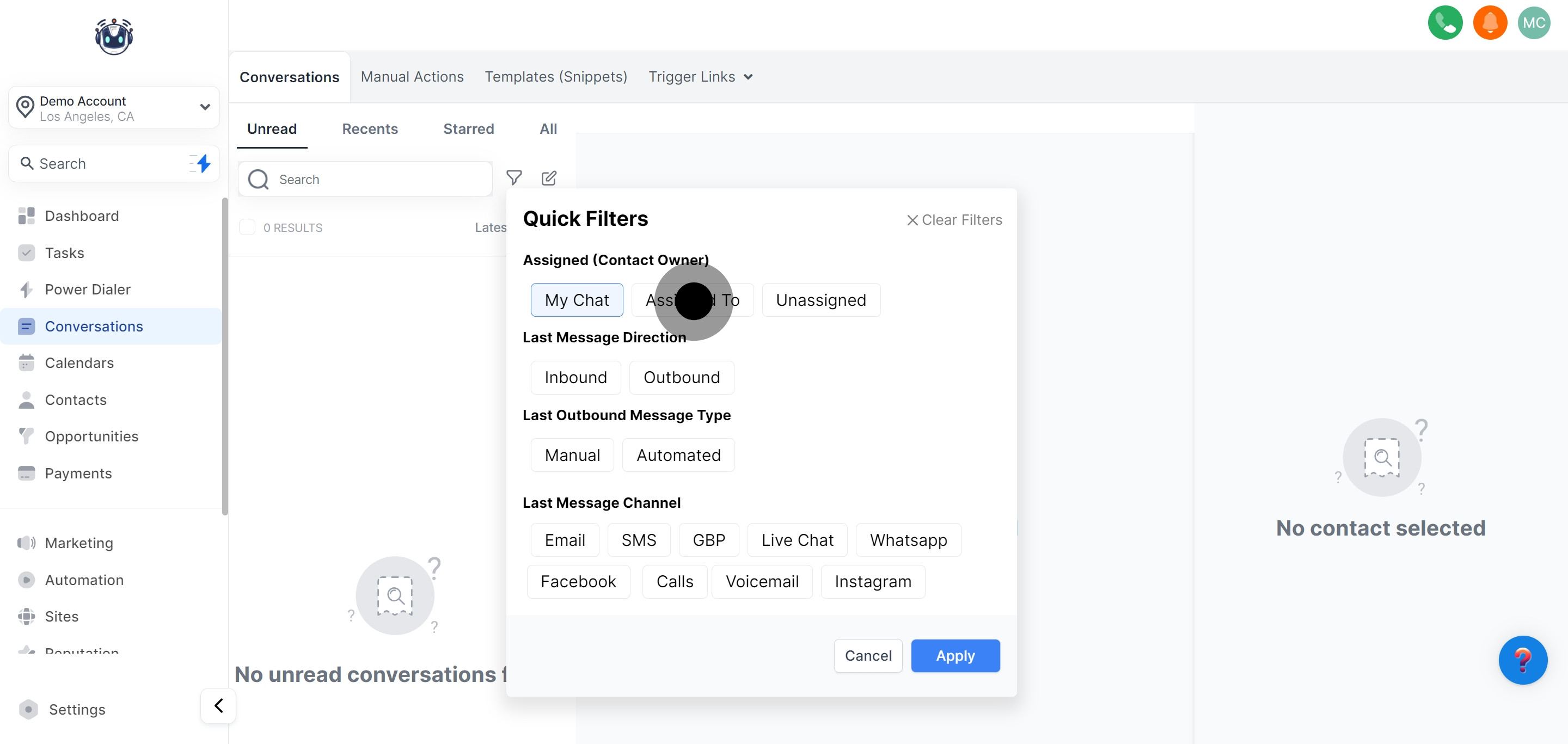
Task: Switch to the Starred tab
Action: coord(468,129)
